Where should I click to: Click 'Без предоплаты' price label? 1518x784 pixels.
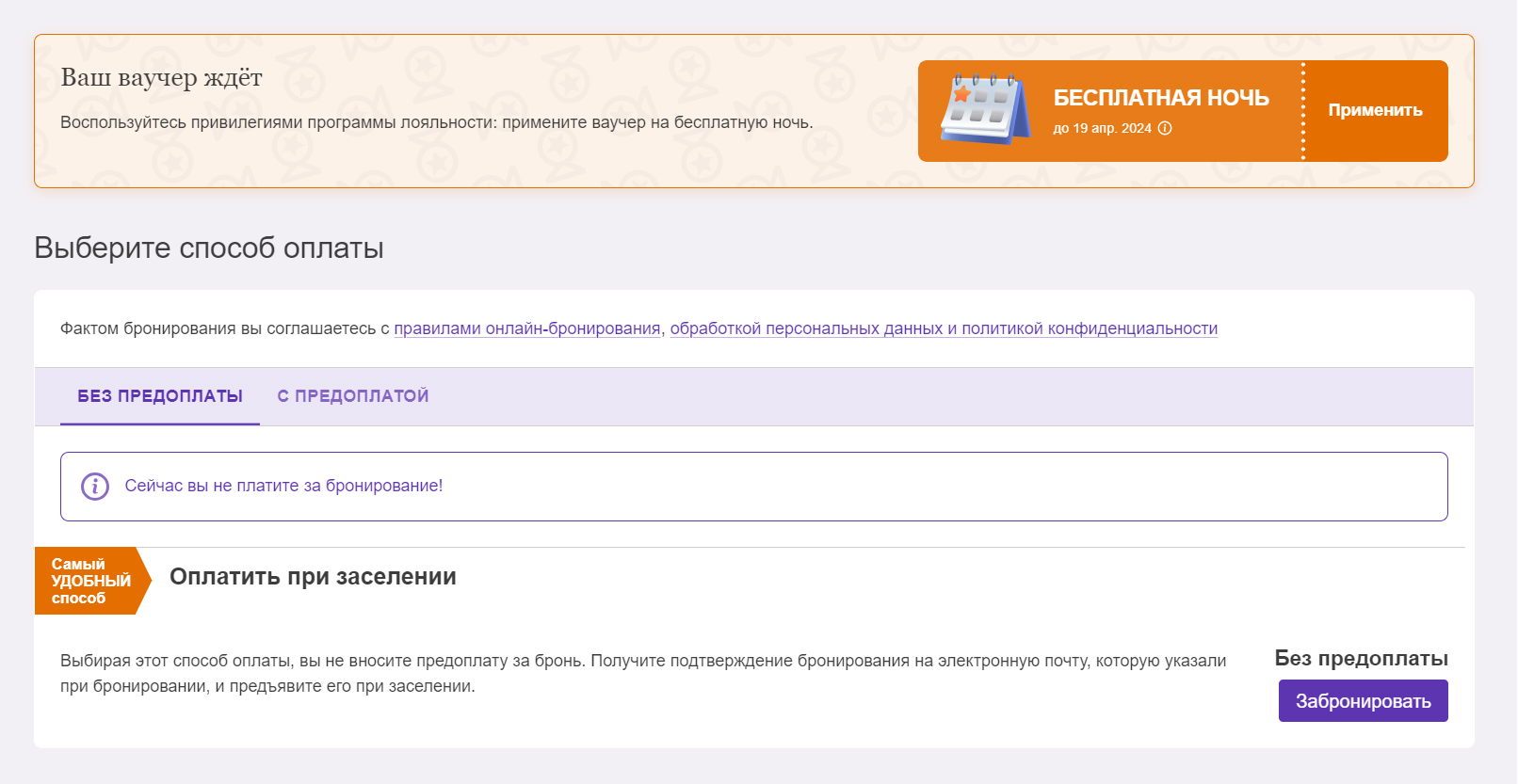[1362, 659]
